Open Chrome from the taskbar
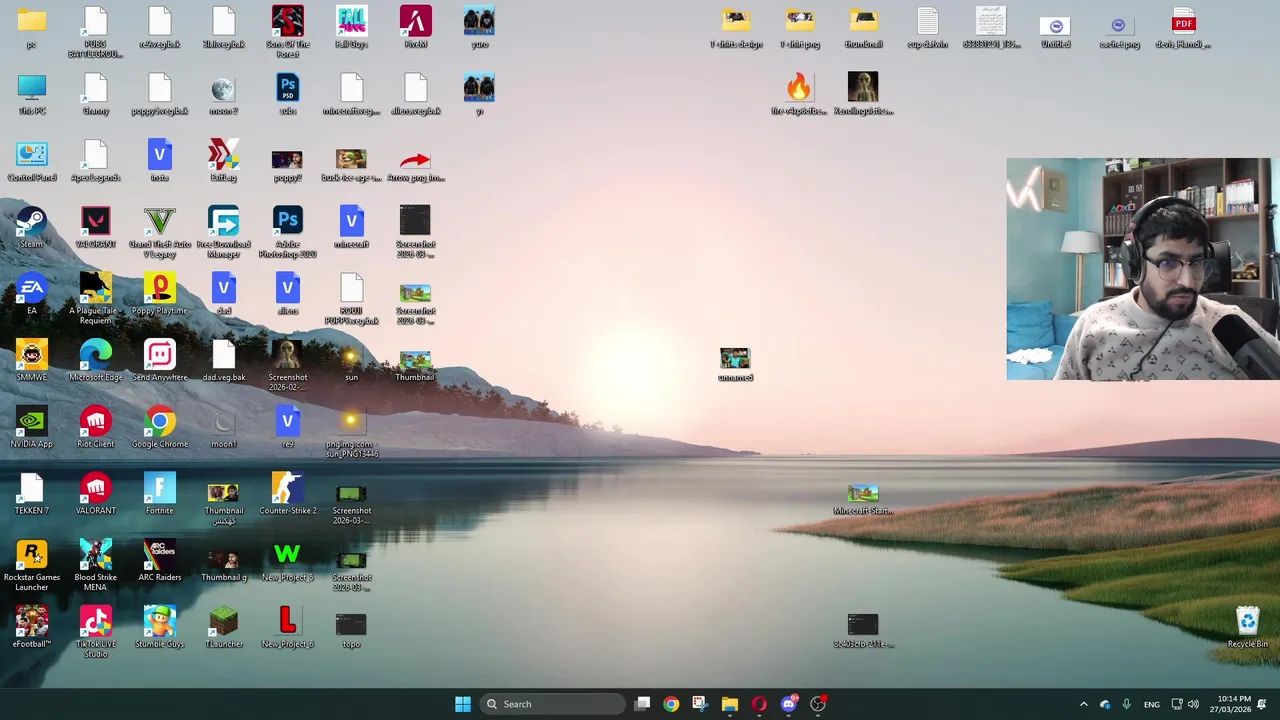This screenshot has width=1280, height=720. pyautogui.click(x=671, y=704)
